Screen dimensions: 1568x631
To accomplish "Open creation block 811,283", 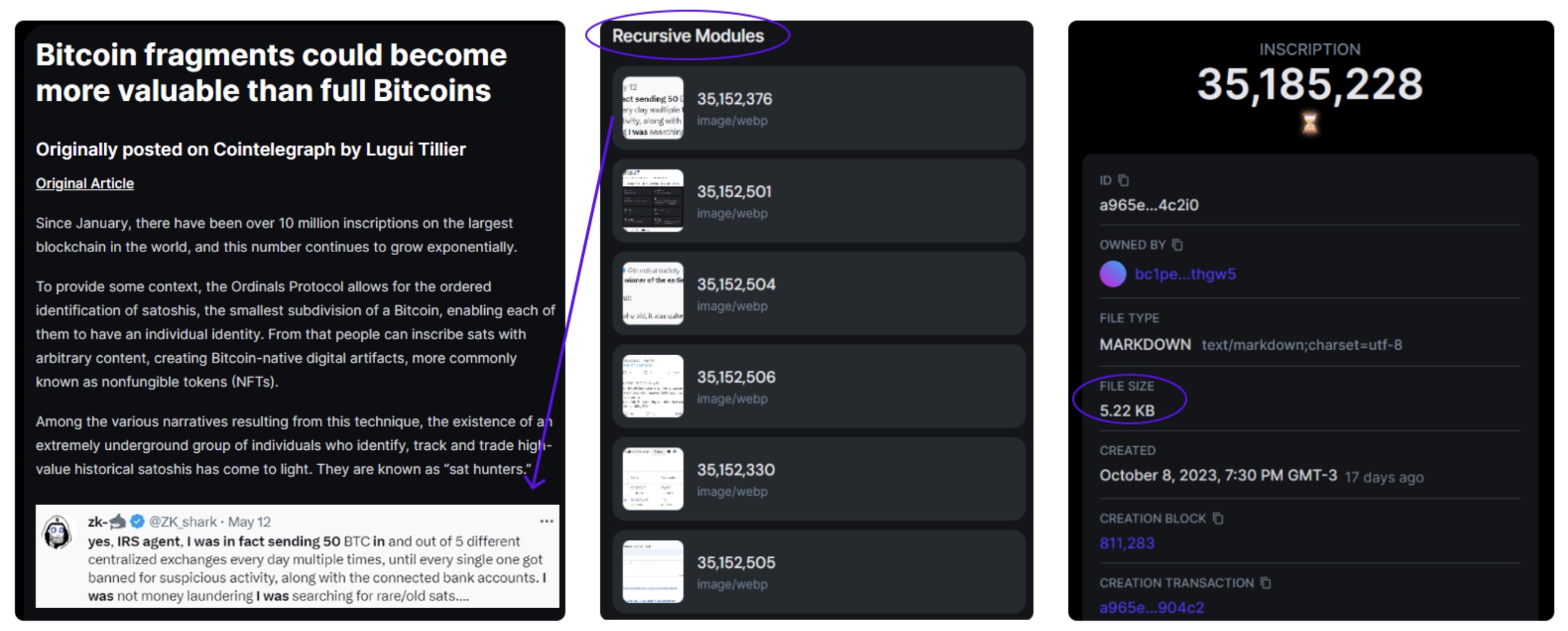I will click(1127, 543).
